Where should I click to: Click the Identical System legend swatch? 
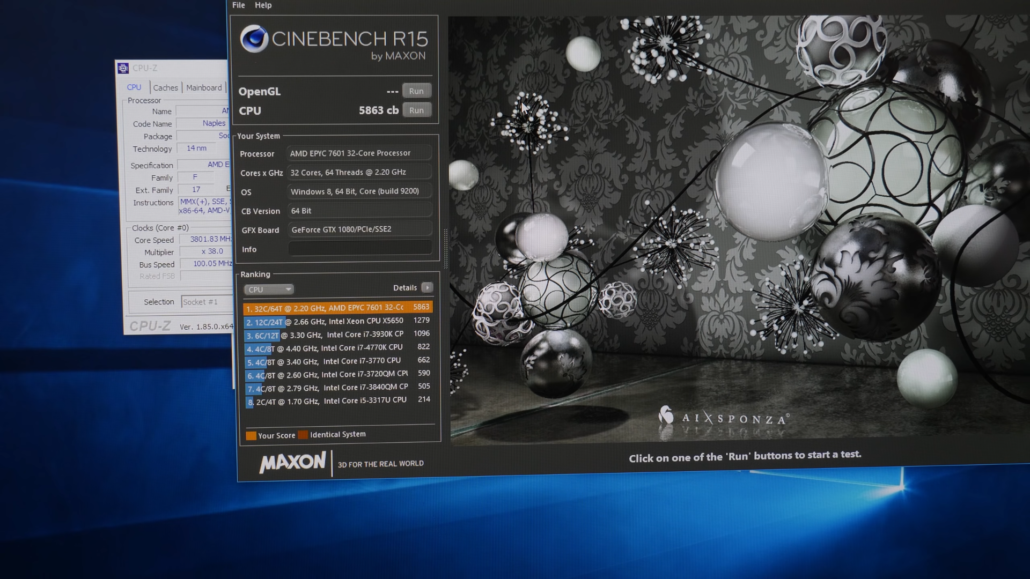click(303, 435)
